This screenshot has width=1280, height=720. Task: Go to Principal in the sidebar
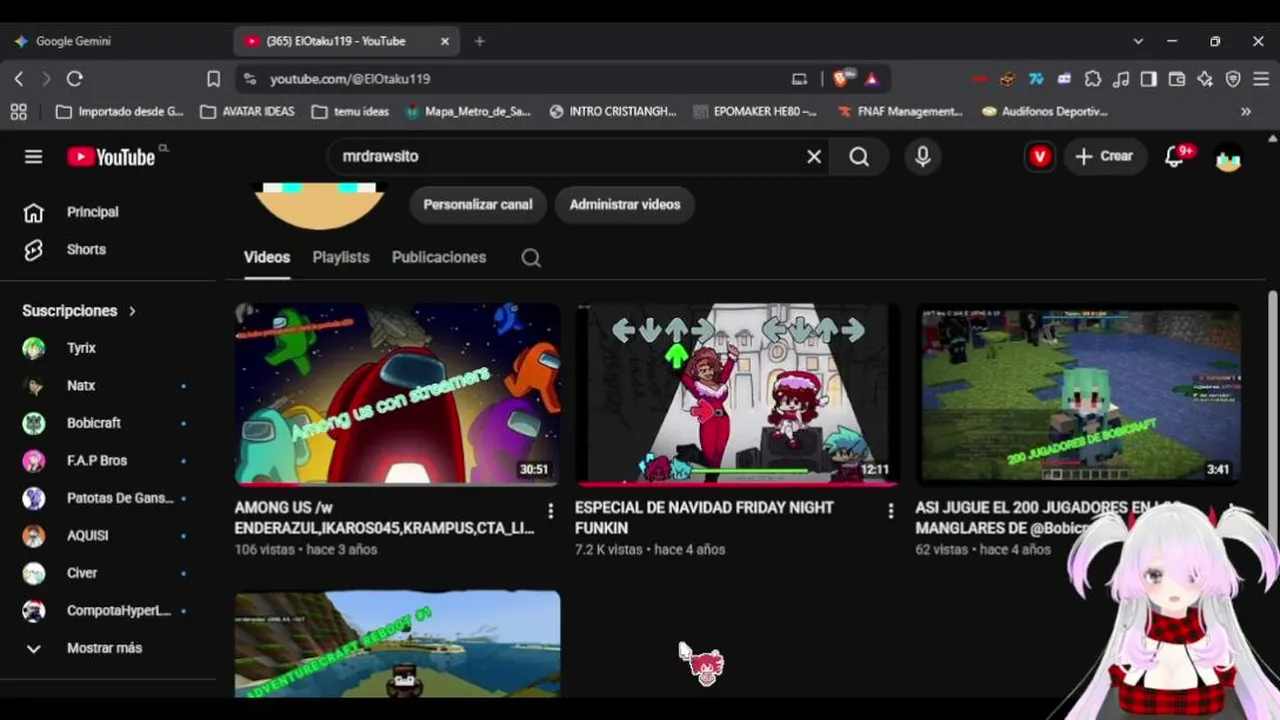pyautogui.click(x=93, y=212)
